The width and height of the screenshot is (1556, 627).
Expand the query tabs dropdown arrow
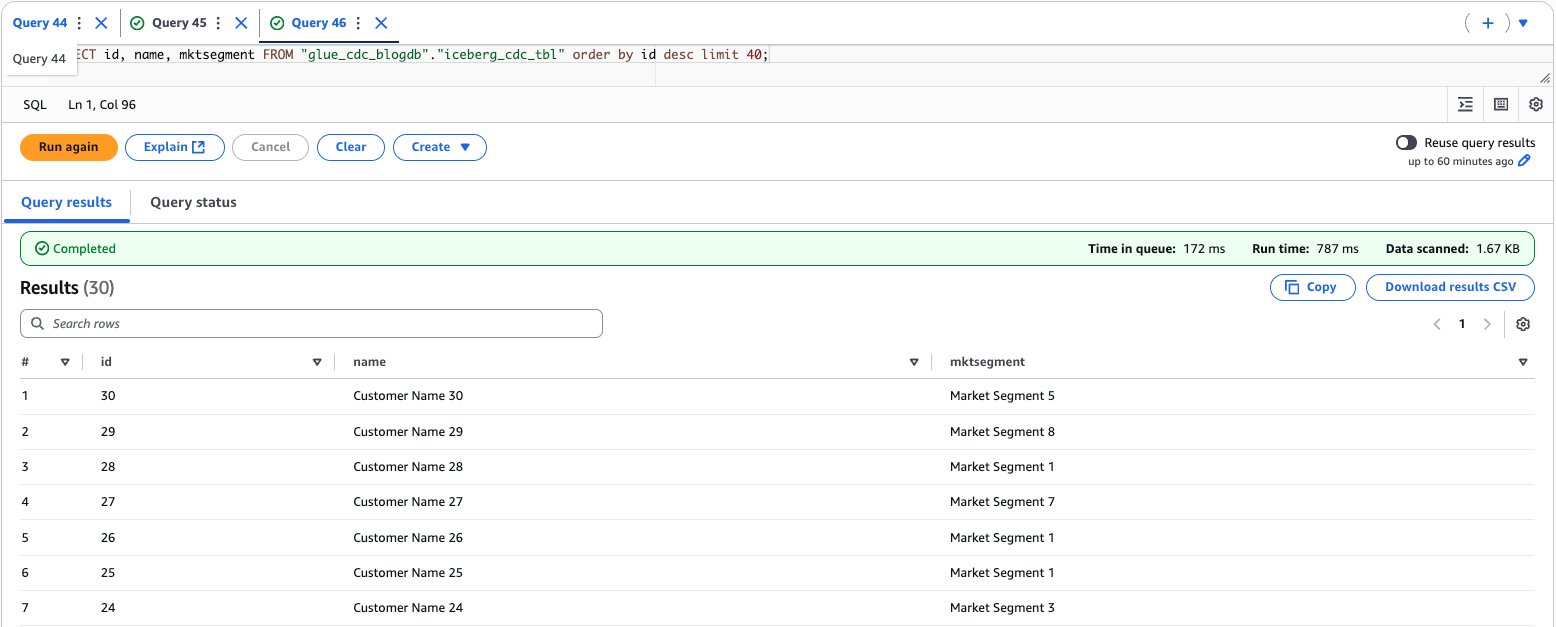point(1523,23)
